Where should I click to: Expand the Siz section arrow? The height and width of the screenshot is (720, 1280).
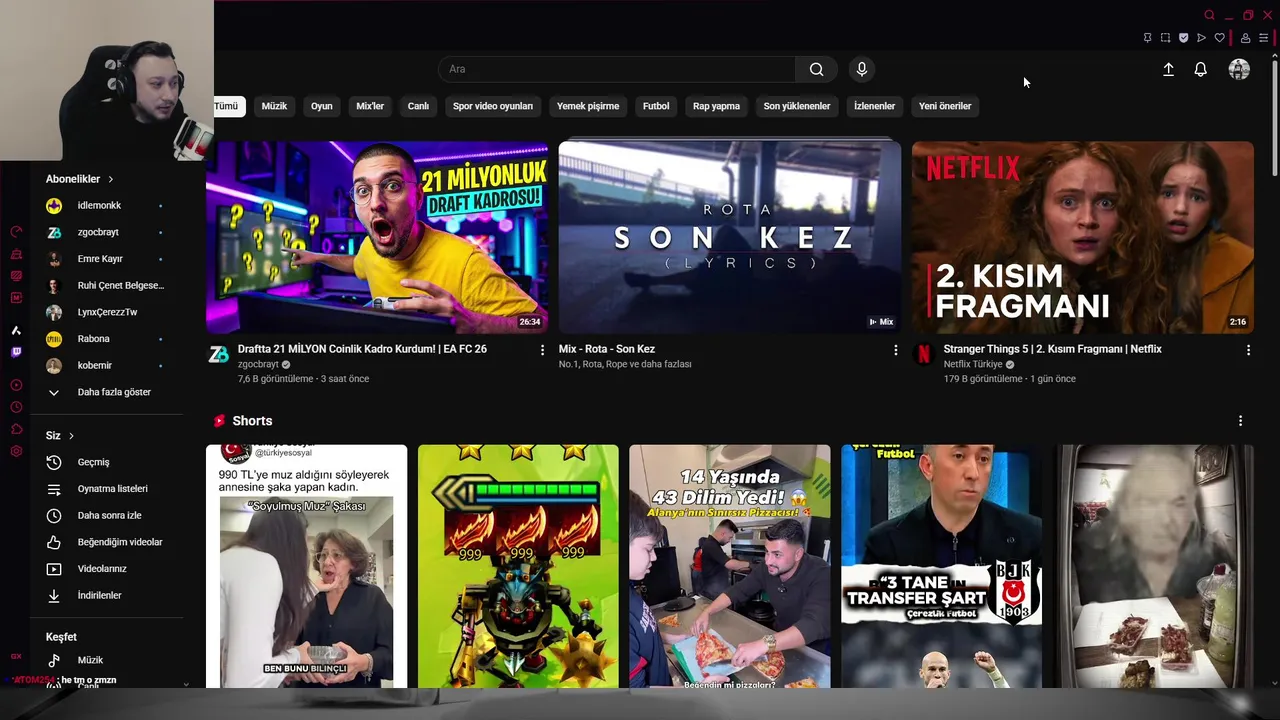coord(71,436)
